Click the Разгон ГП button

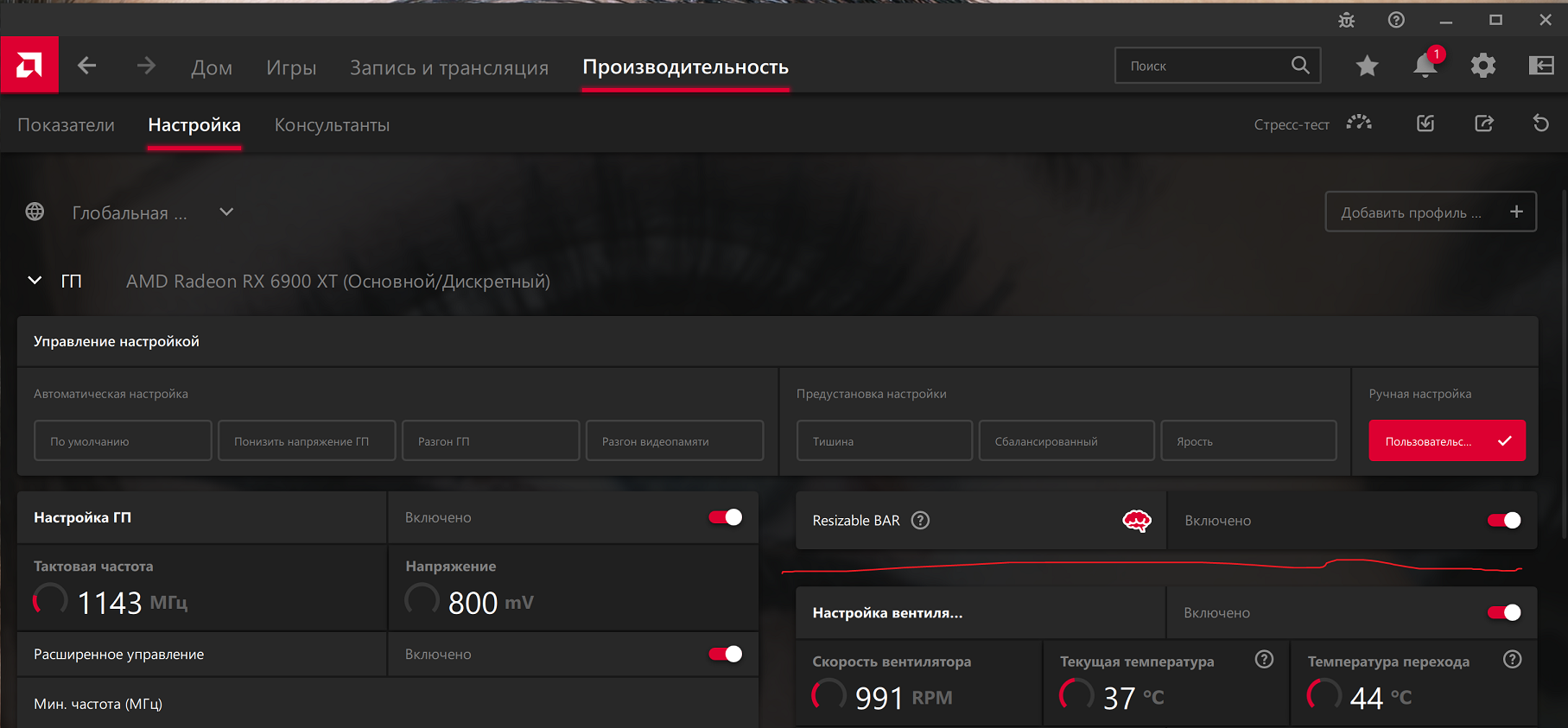tap(491, 440)
